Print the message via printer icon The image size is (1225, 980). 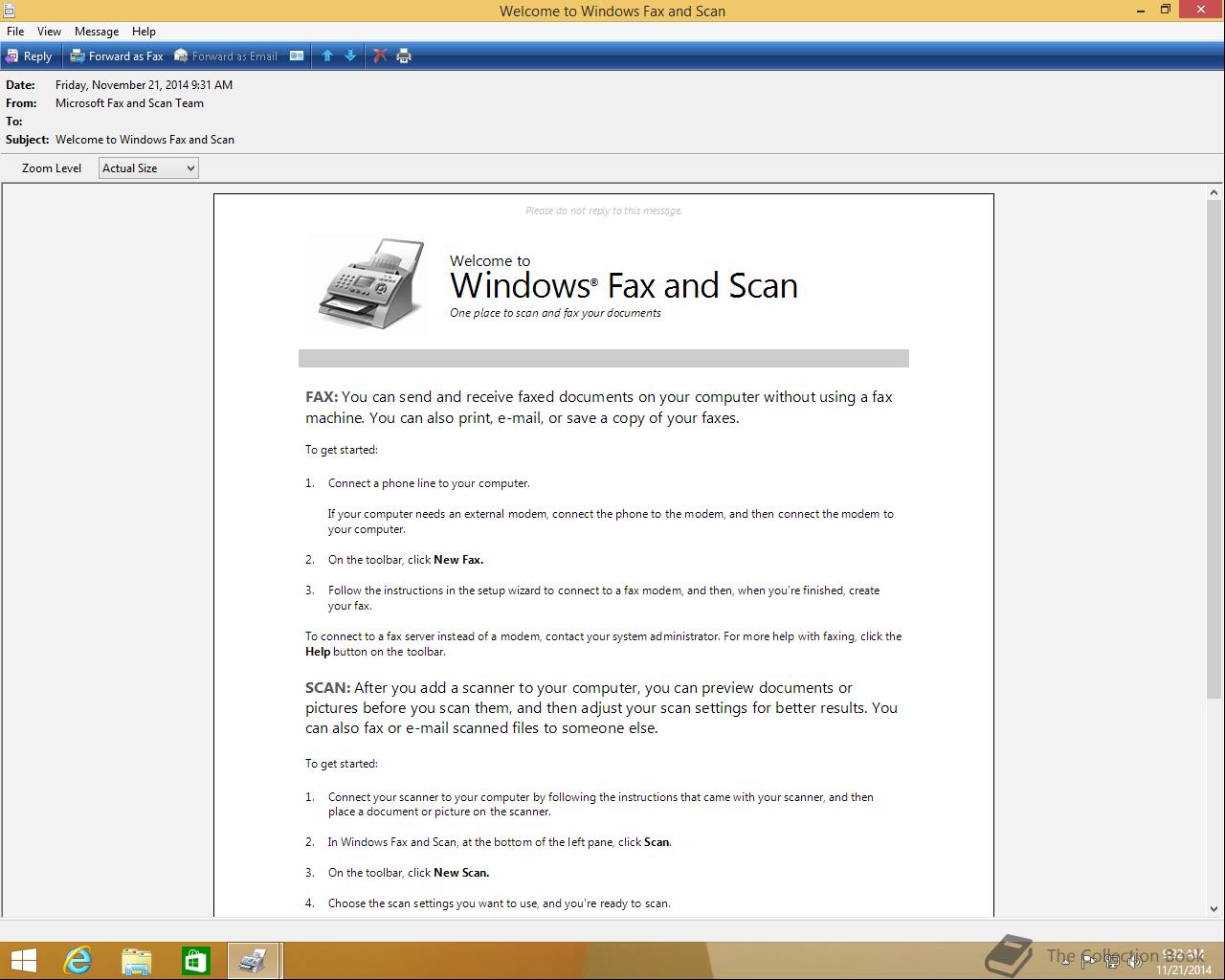404,56
